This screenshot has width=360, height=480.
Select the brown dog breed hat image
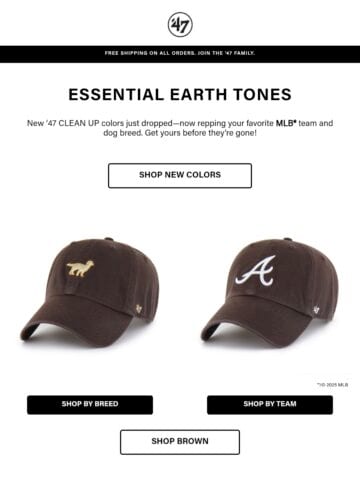[90, 293]
